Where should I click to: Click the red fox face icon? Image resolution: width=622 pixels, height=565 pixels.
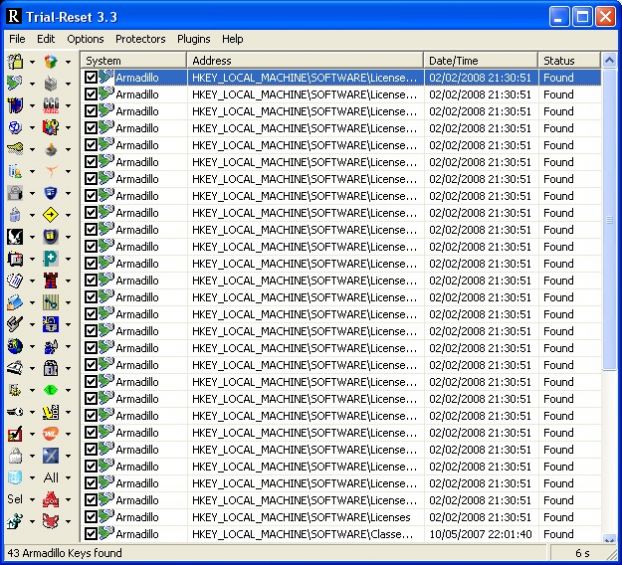click(51, 521)
